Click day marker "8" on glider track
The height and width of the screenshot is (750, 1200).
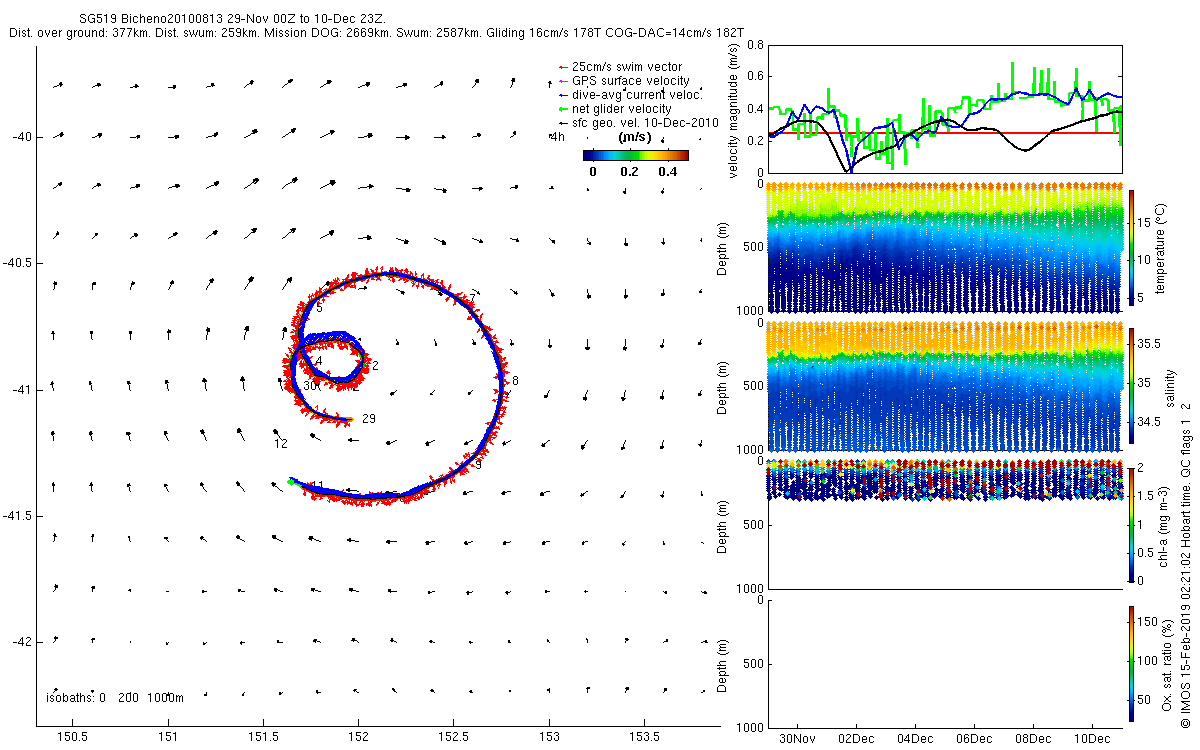(515, 381)
